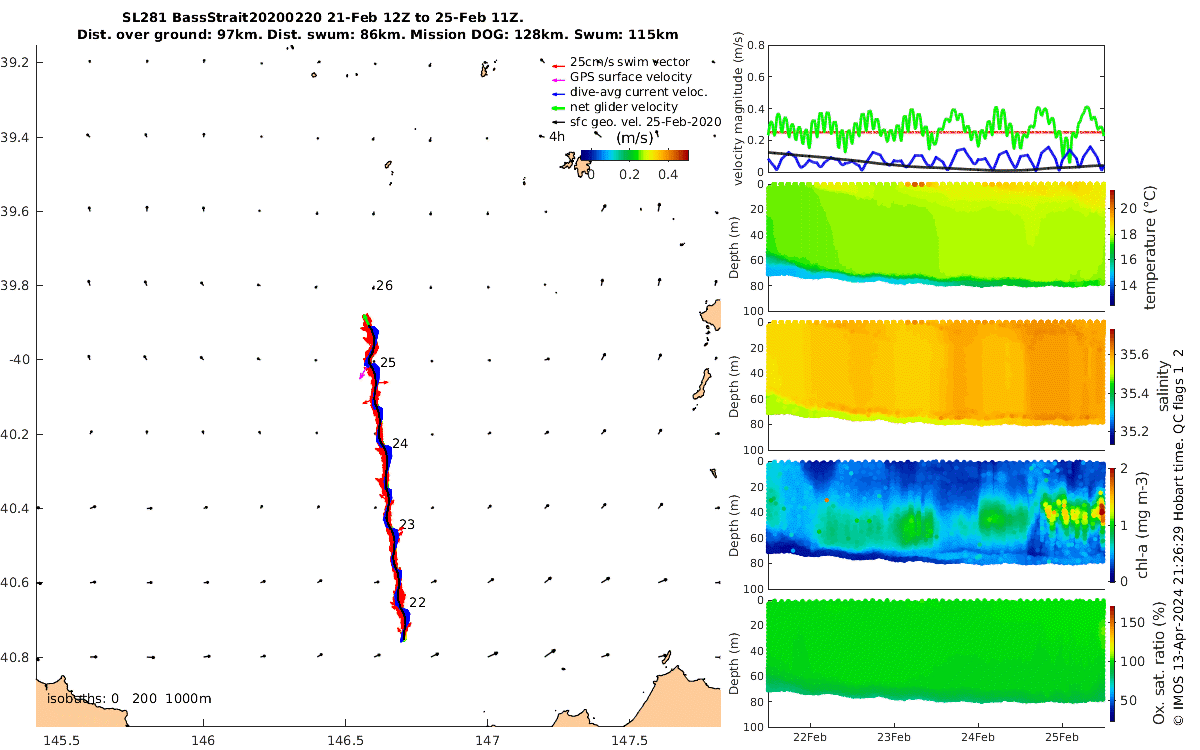Click the speed (m/s) colorbar in the map legend
This screenshot has height=750, width=1200.
635,155
